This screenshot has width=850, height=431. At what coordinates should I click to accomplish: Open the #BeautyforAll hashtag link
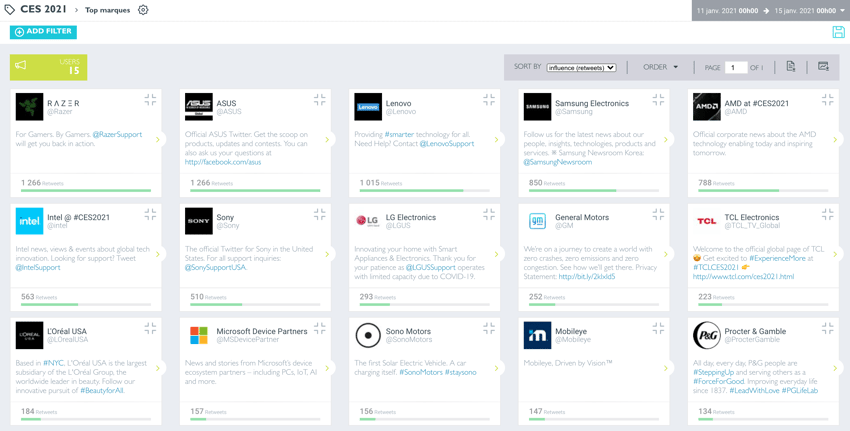pyautogui.click(x=102, y=390)
